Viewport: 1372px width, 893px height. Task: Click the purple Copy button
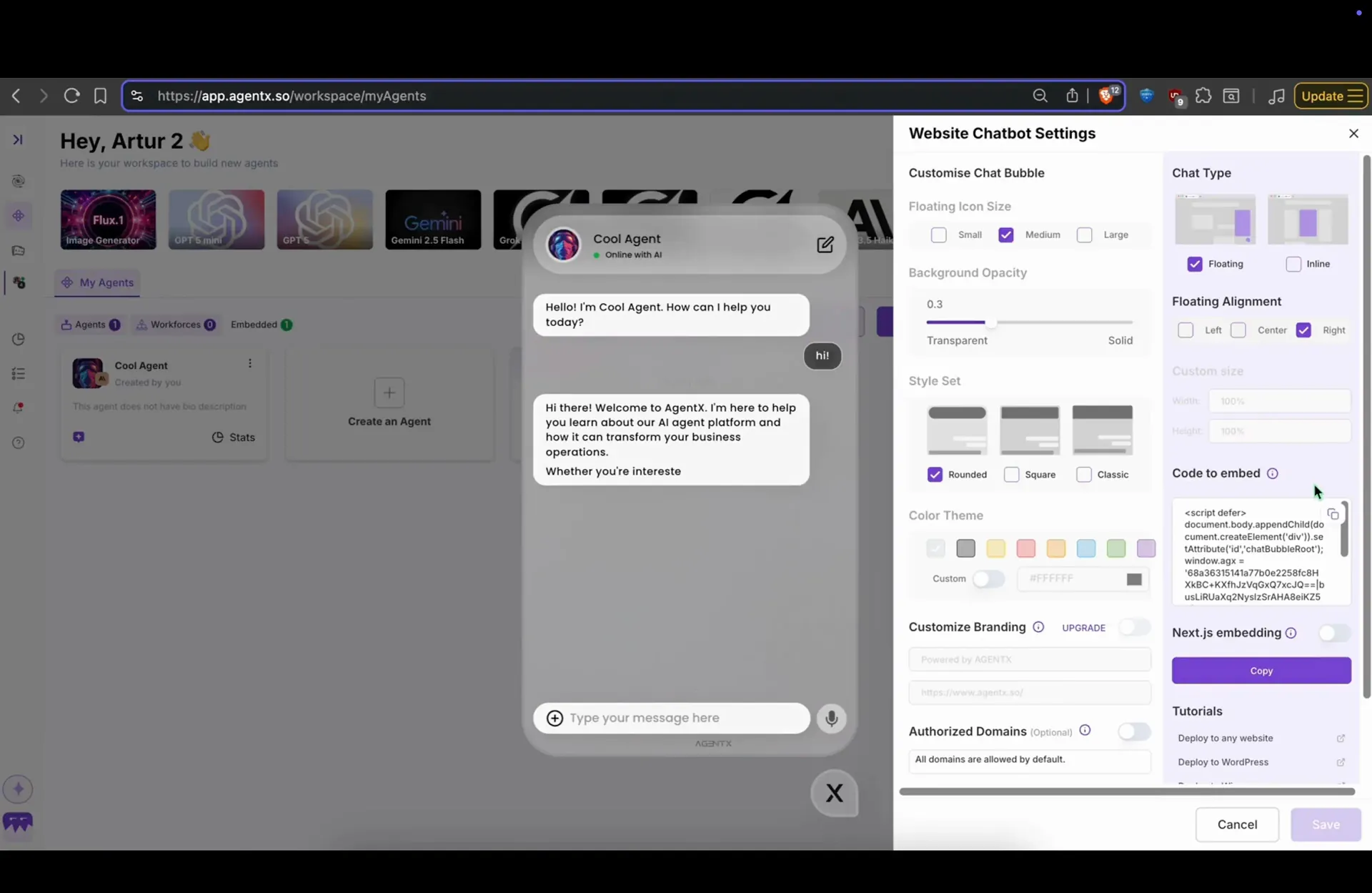pos(1261,671)
